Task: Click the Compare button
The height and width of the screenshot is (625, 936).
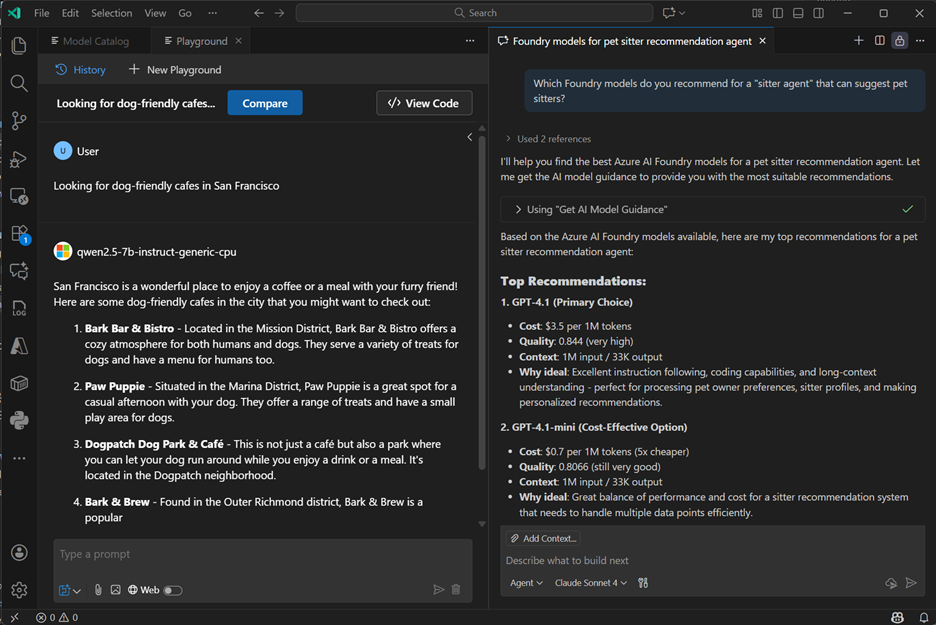Action: click(265, 103)
